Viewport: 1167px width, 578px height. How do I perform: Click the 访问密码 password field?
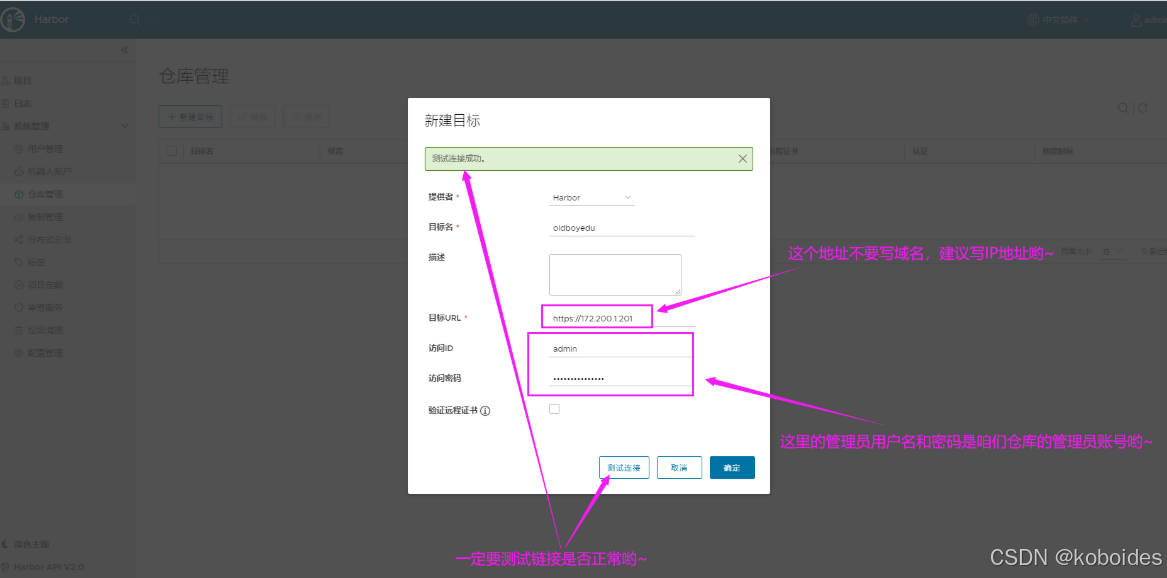point(621,379)
